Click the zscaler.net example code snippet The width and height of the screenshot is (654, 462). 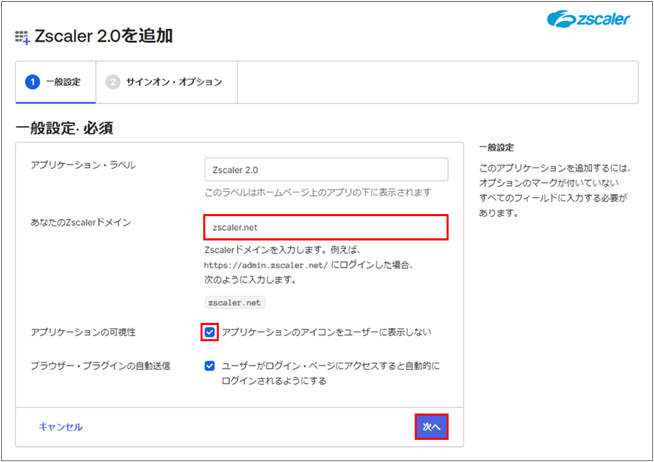(235, 303)
